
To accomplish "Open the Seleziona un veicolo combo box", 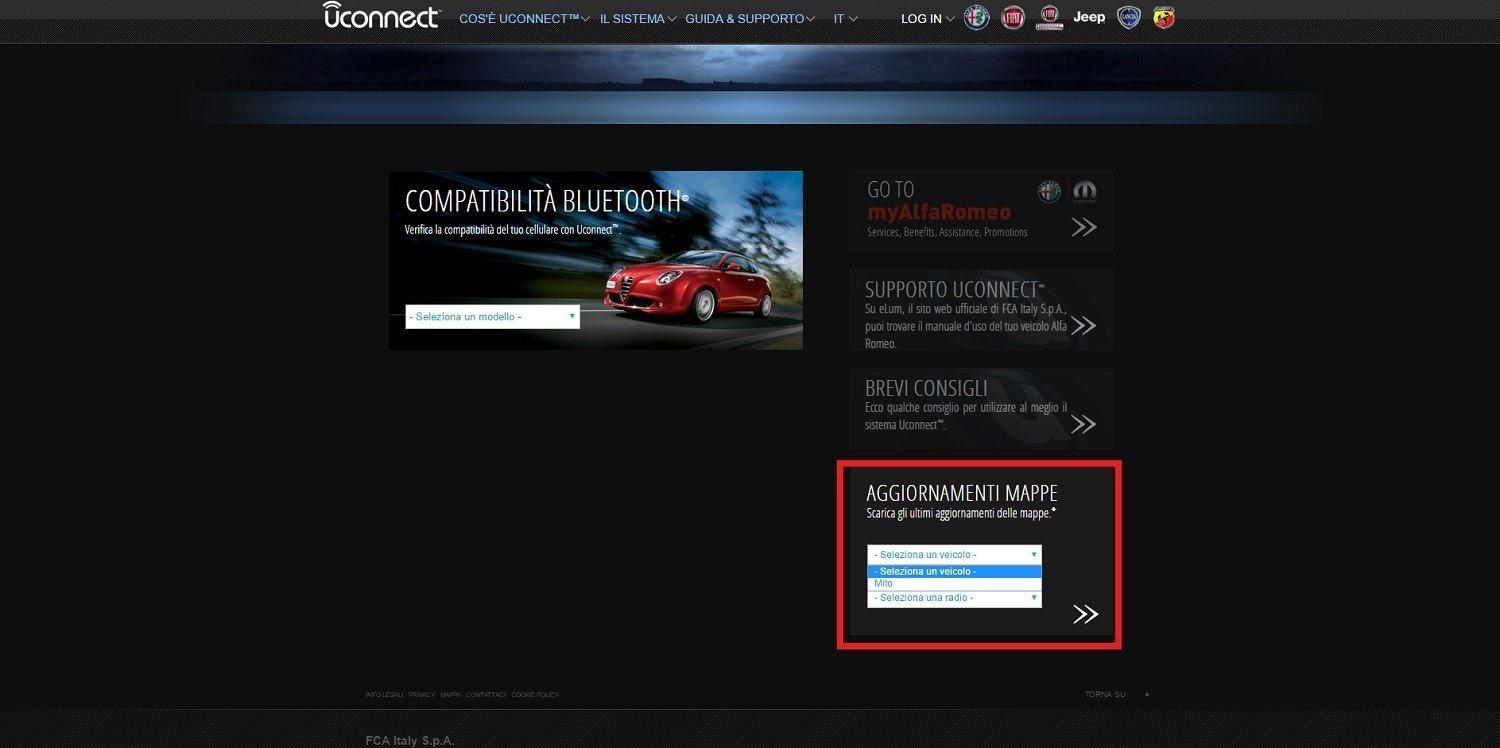I will coord(954,554).
